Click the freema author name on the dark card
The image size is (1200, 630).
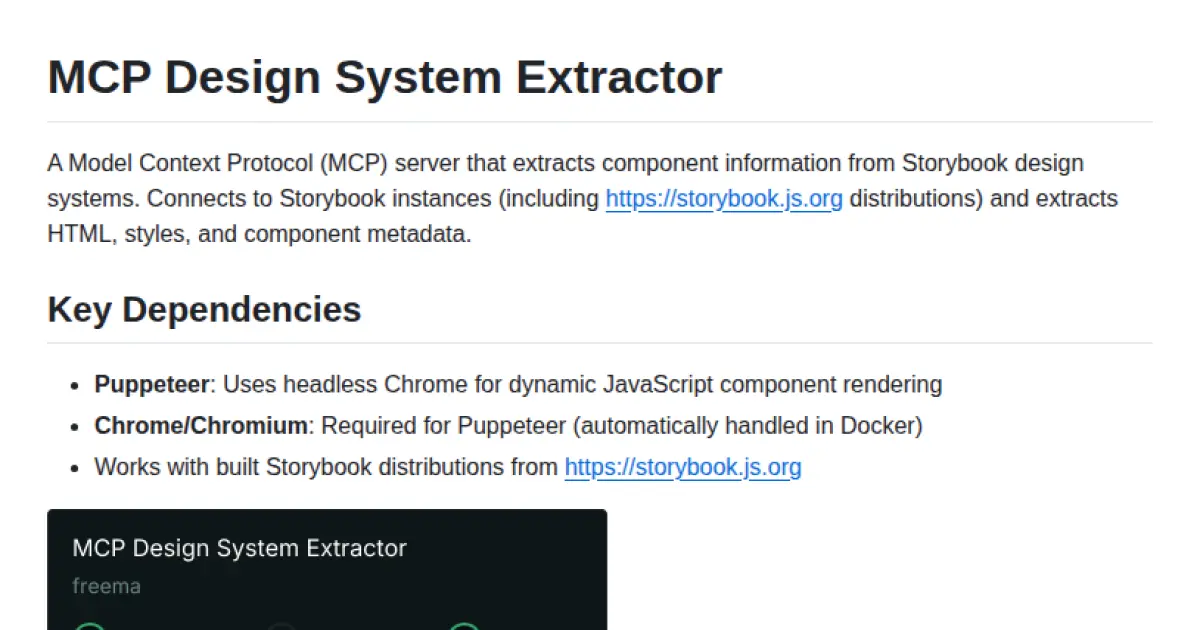click(105, 586)
